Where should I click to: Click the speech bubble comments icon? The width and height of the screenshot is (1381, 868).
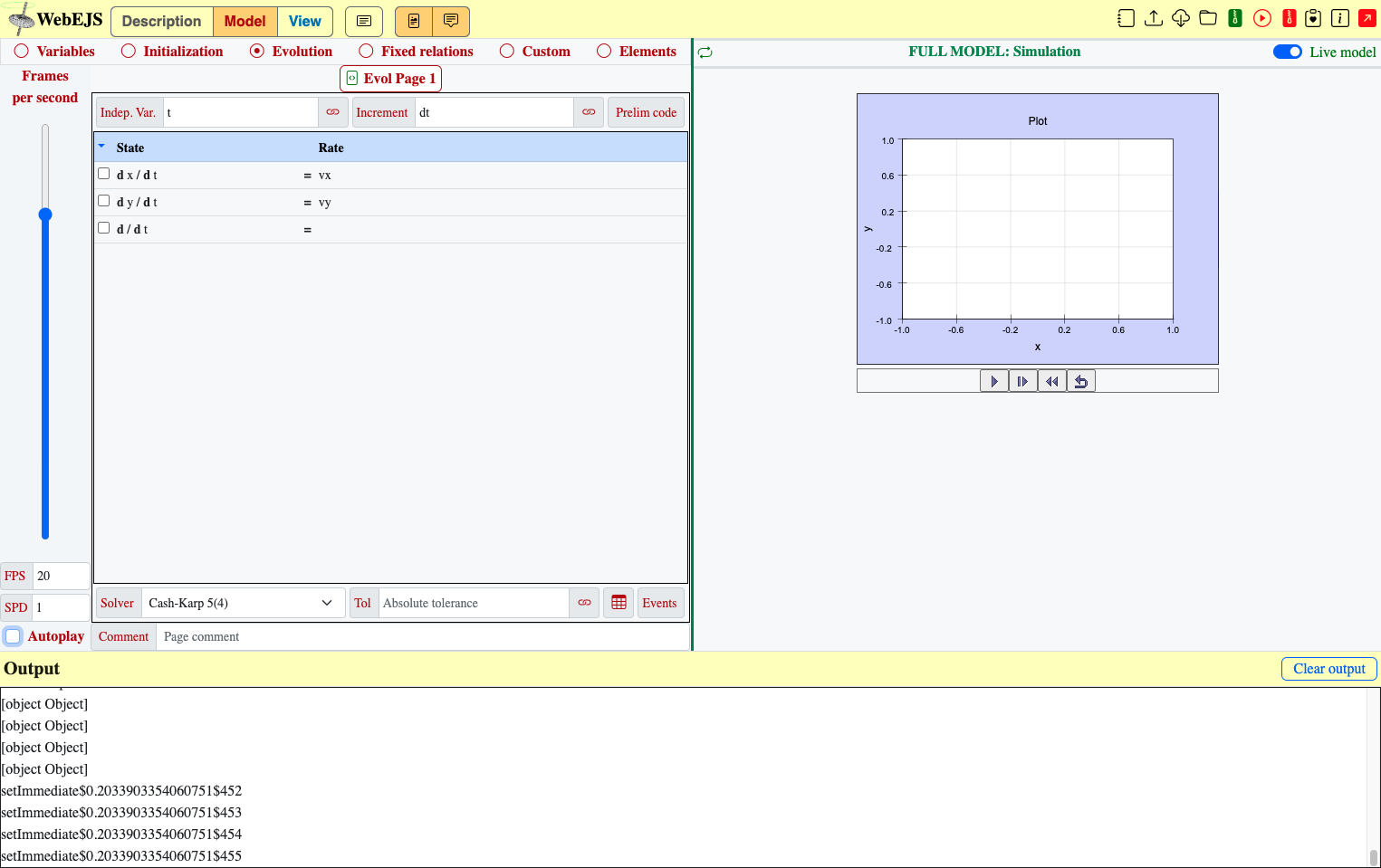coord(451,21)
